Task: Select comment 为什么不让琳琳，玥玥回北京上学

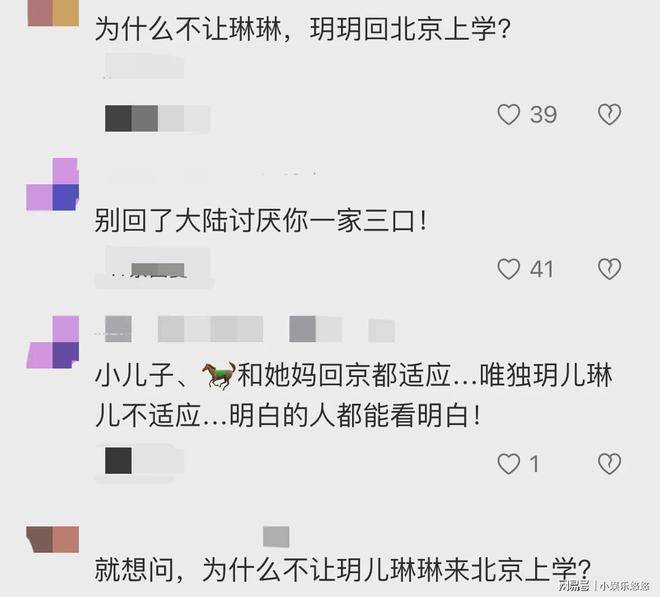Action: (x=303, y=30)
